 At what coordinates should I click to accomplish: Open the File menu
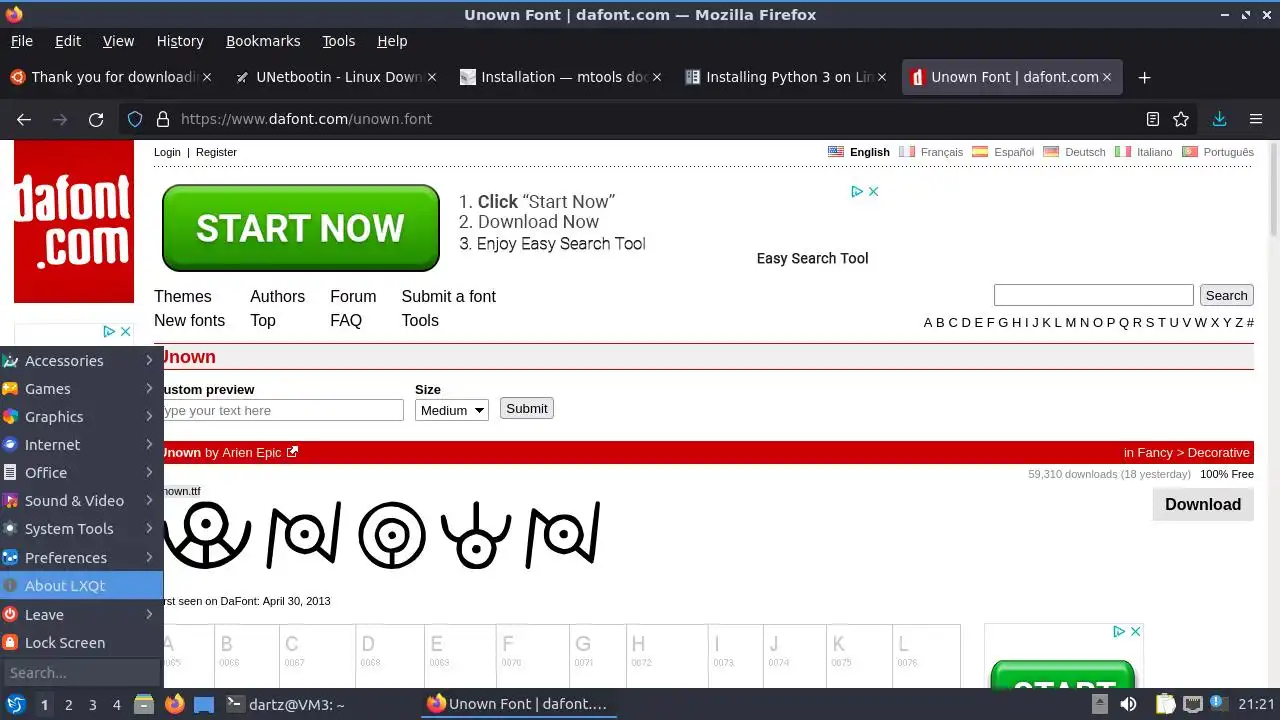[x=21, y=41]
